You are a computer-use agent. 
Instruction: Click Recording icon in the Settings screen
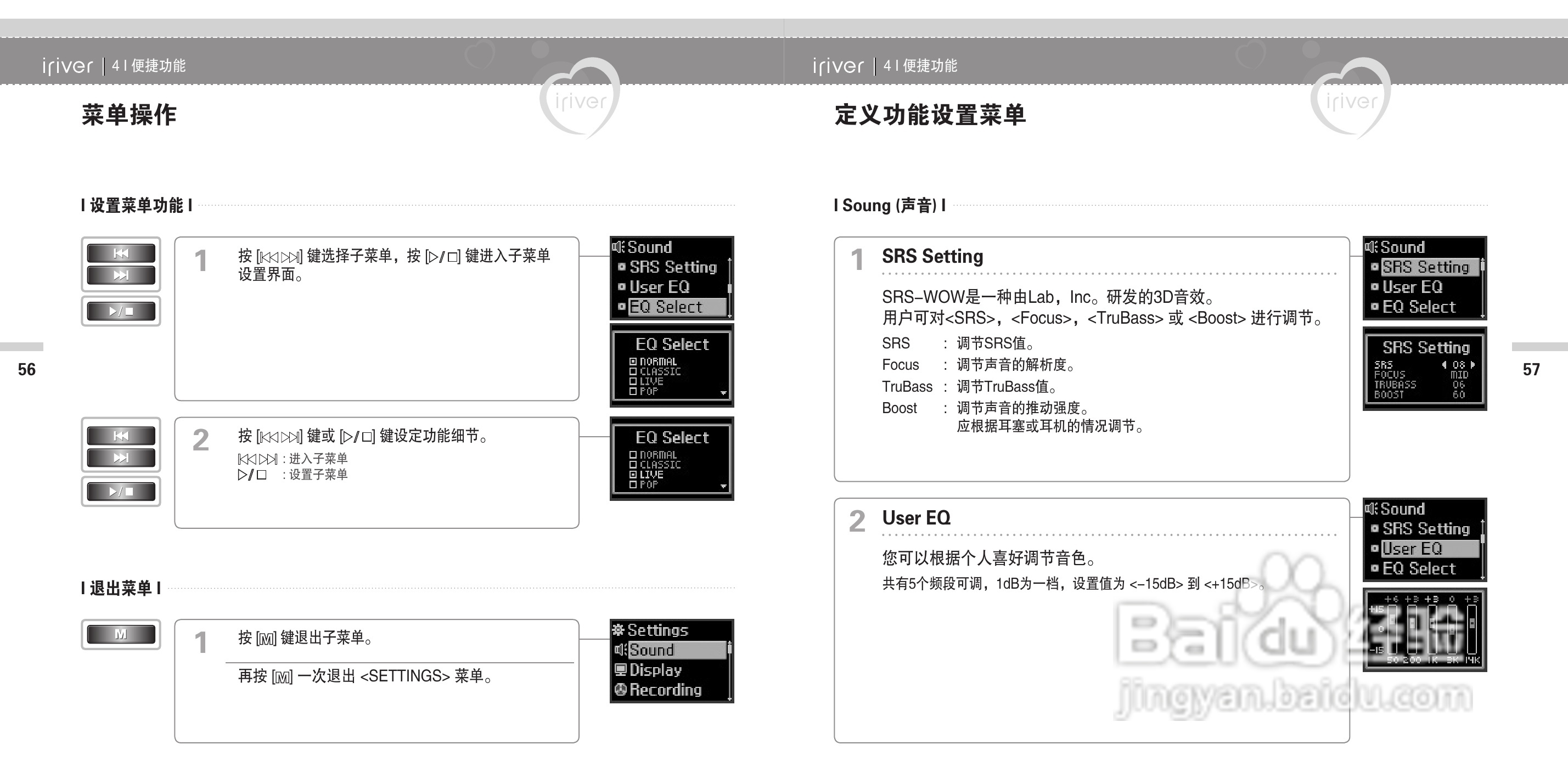(x=620, y=690)
